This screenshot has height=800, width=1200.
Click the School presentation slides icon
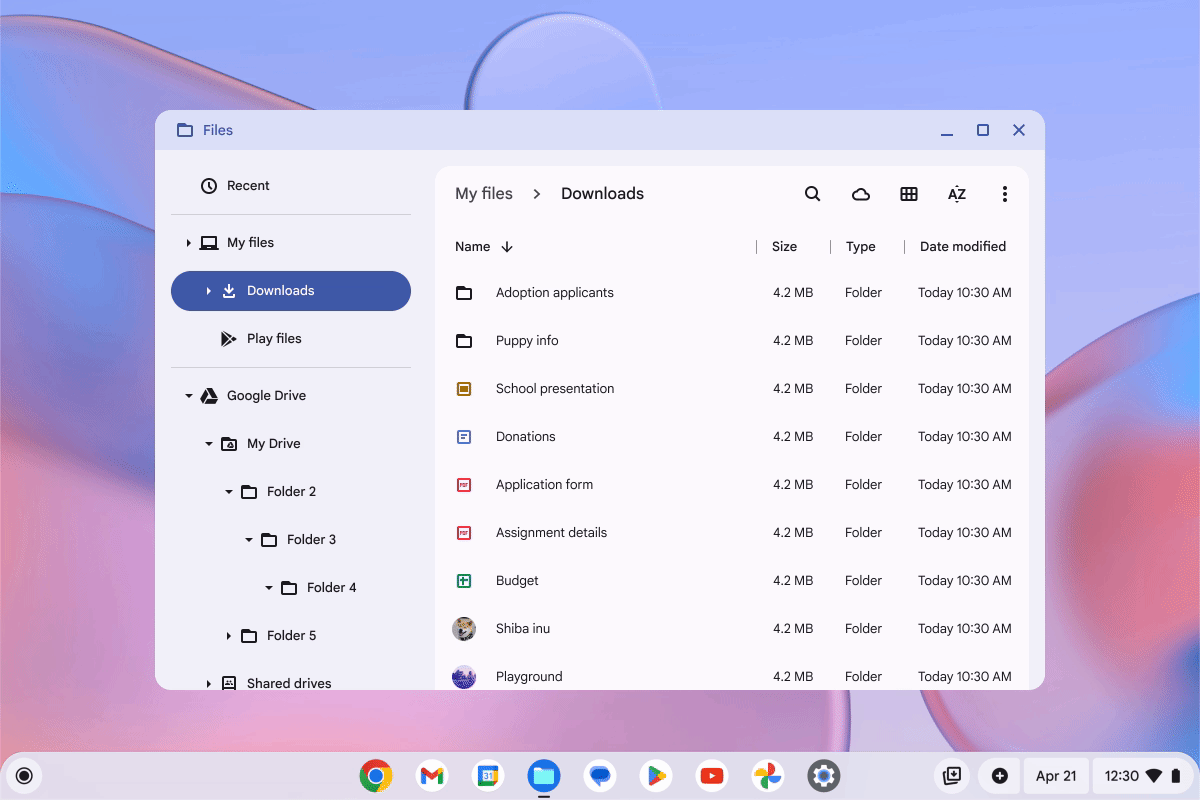[464, 389]
